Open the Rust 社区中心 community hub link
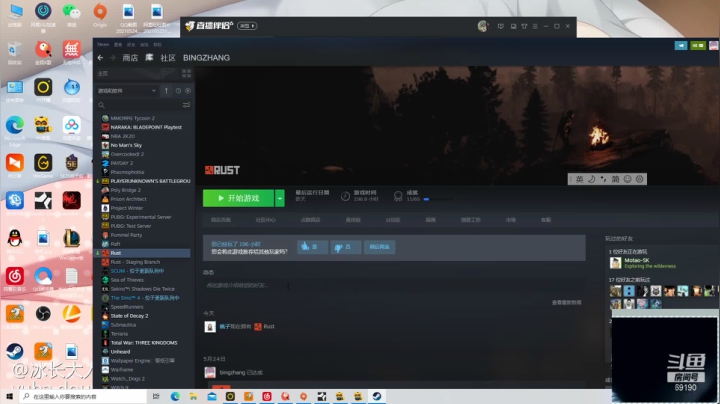The height and width of the screenshot is (404, 720). click(x=265, y=220)
